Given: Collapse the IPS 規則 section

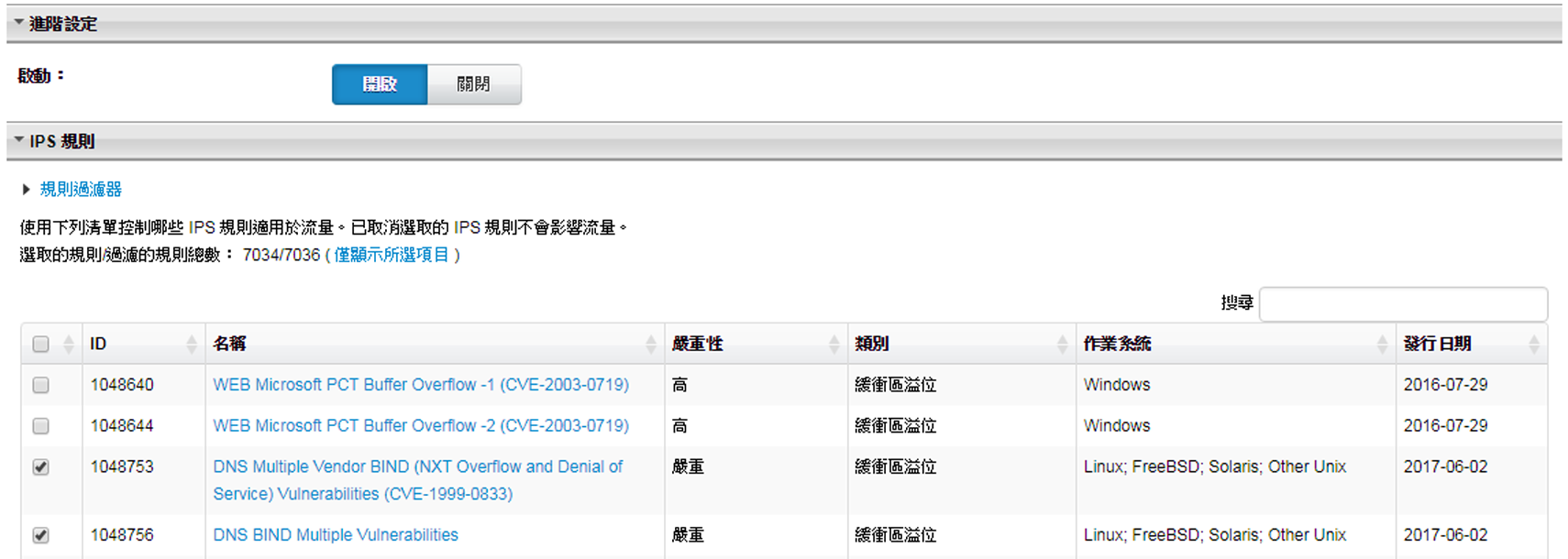Looking at the screenshot, I should coord(19,140).
